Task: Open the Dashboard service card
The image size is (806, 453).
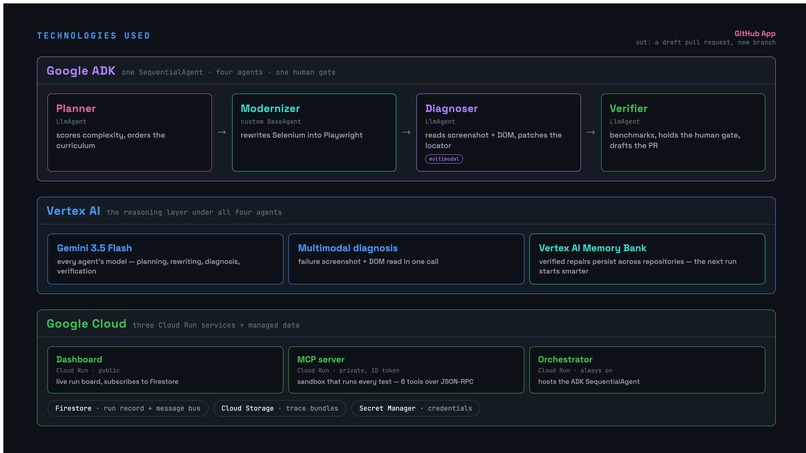Action: (x=165, y=370)
